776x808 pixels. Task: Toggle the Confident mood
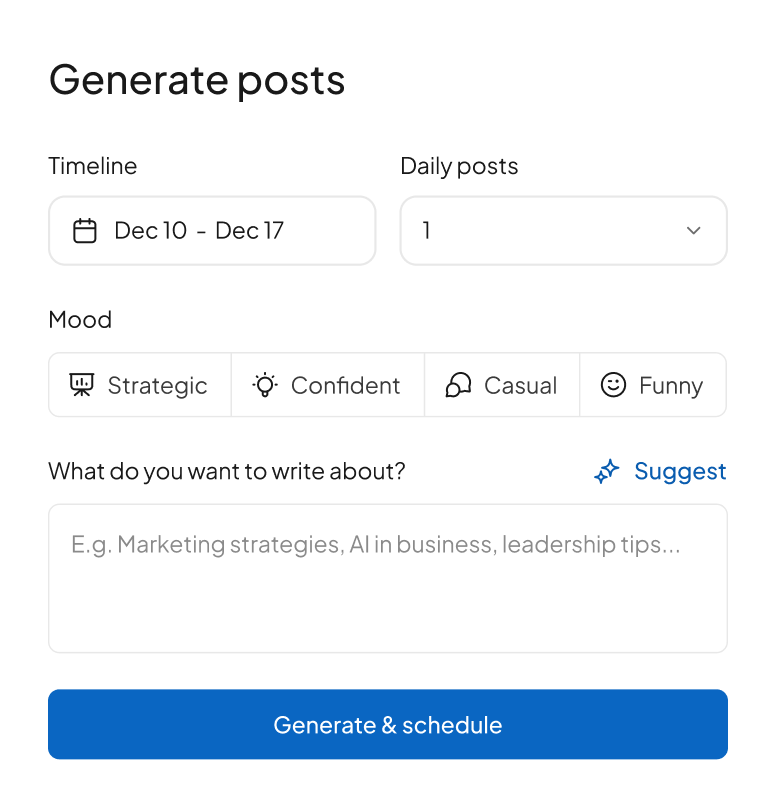(x=327, y=384)
